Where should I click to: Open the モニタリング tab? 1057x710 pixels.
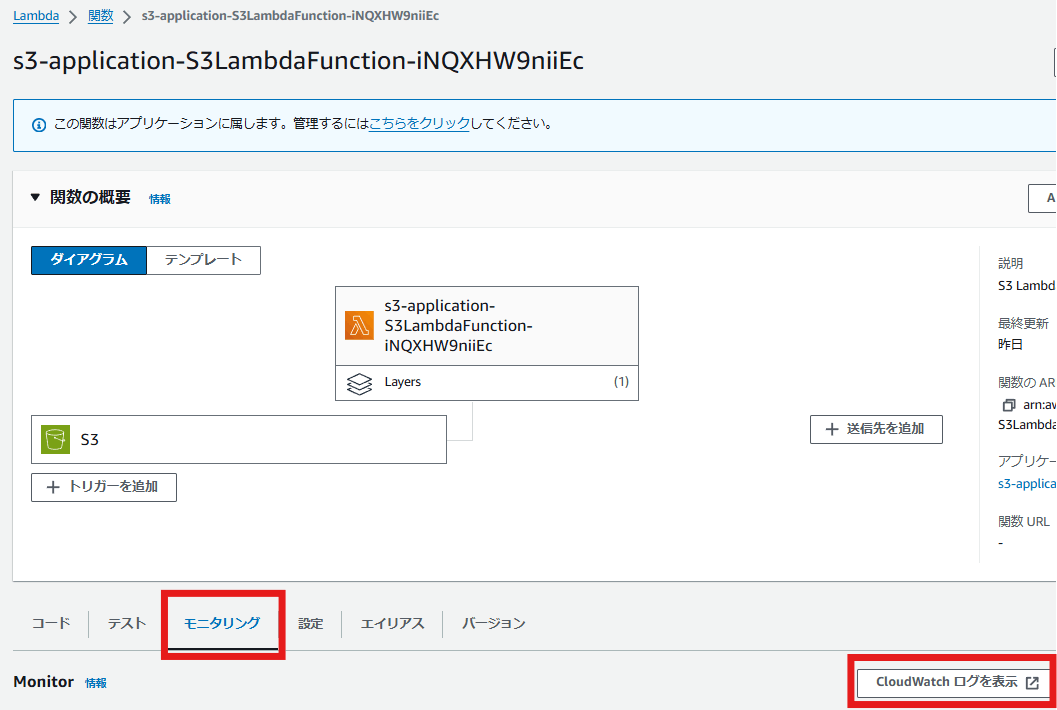222,623
